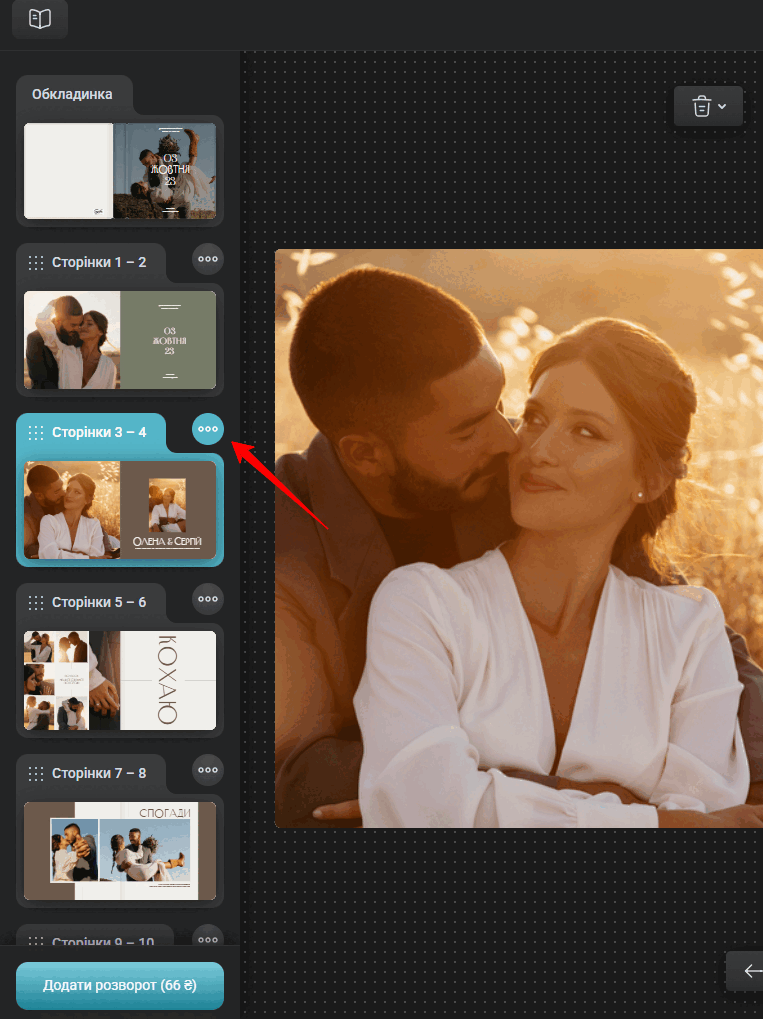763x1019 pixels.
Task: Click drag handle of Сторінки 1 – 2
Action: (x=36, y=263)
